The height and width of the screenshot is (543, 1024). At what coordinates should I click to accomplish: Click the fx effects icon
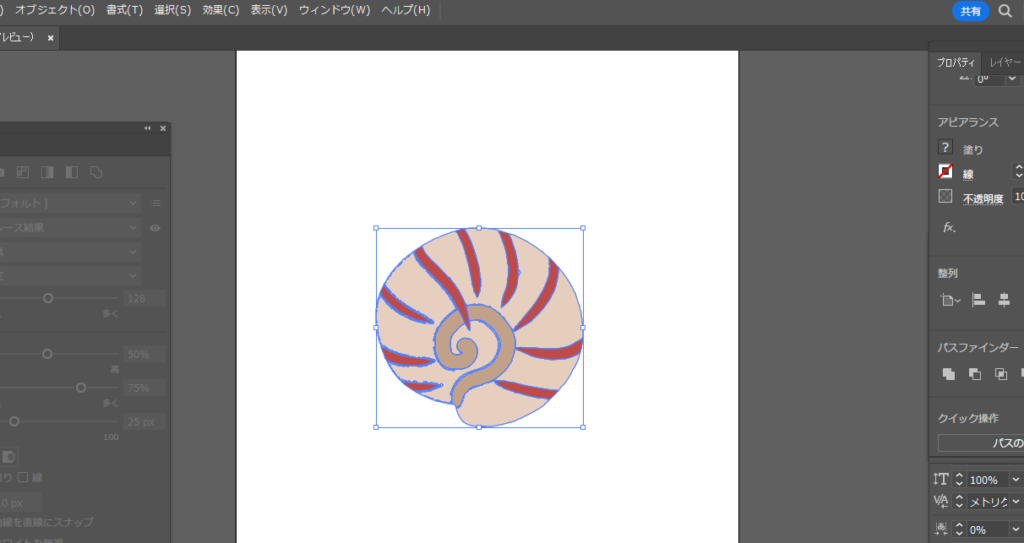pyautogui.click(x=949, y=227)
